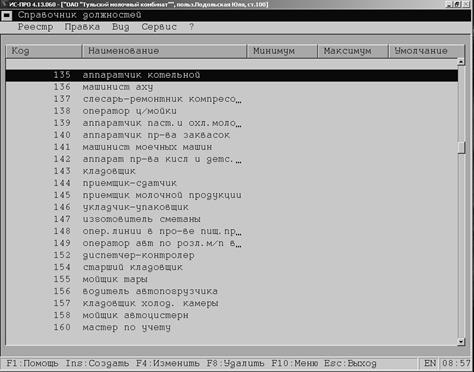The width and height of the screenshot is (474, 372).
Task: Click F8:Удалить in the status bar
Action: click(x=235, y=363)
